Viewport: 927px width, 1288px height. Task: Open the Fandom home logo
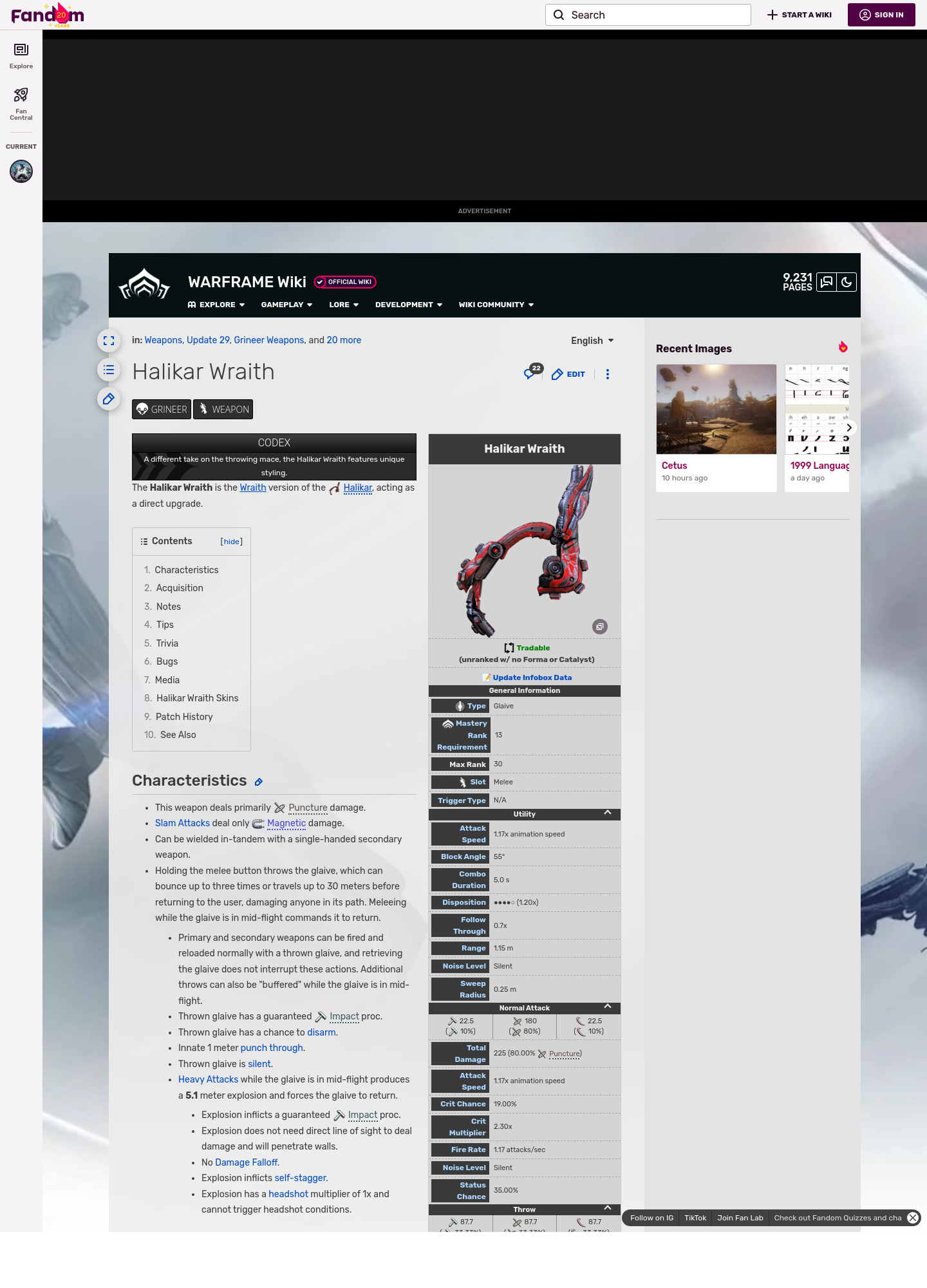click(x=48, y=15)
